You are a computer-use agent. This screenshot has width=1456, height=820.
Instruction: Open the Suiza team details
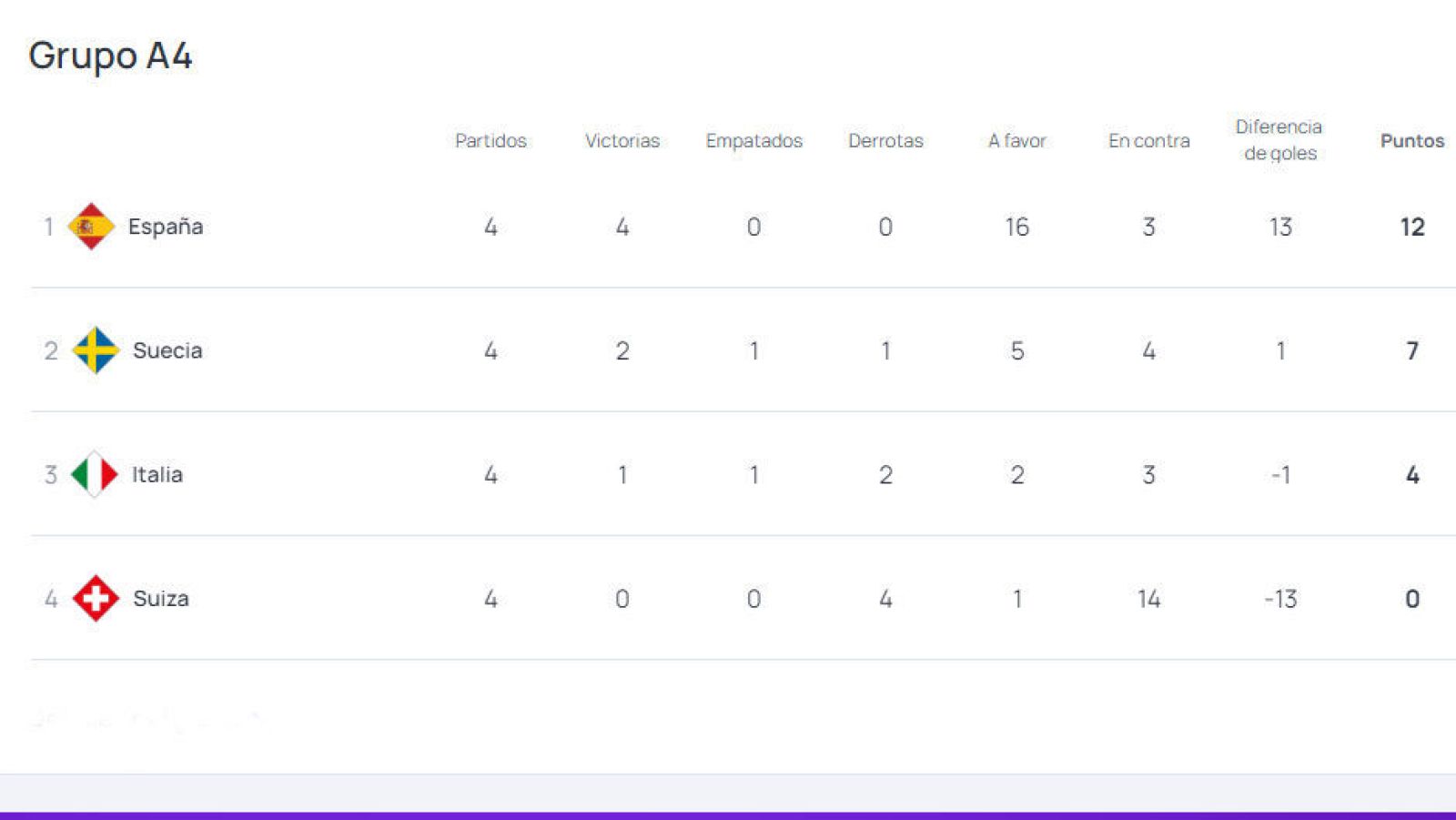[162, 598]
